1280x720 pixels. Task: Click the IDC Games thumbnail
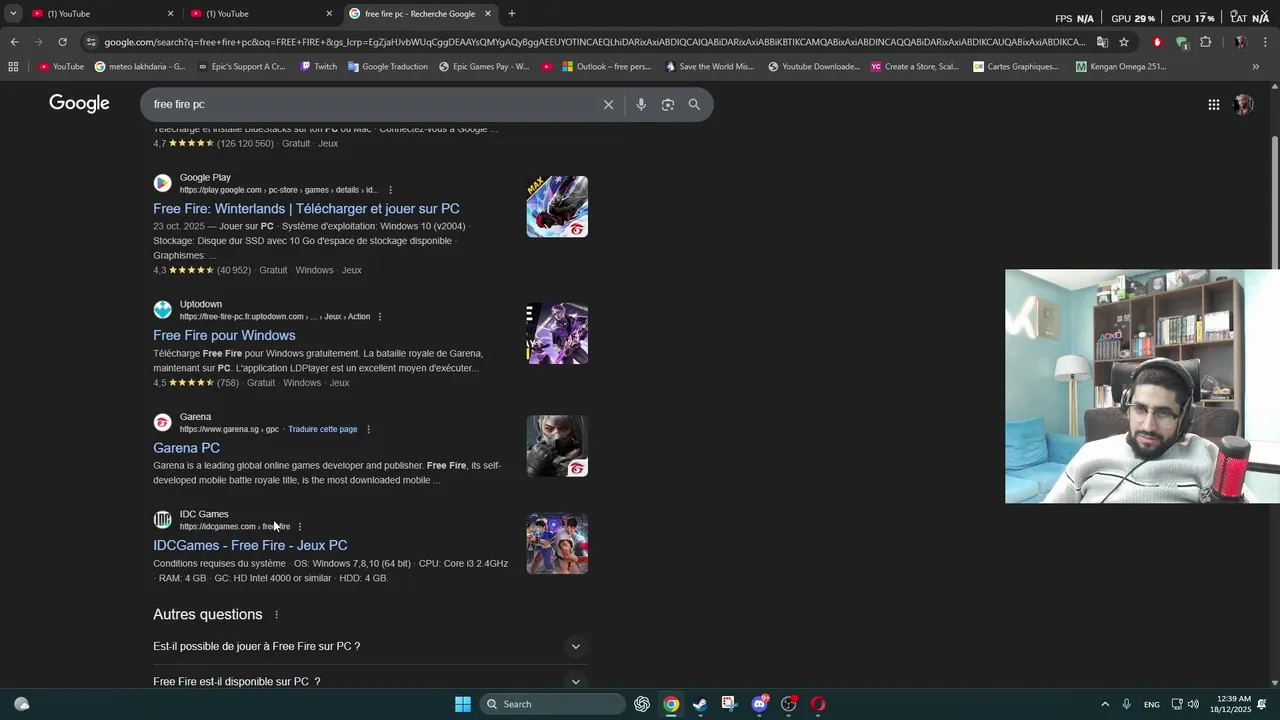coord(557,543)
